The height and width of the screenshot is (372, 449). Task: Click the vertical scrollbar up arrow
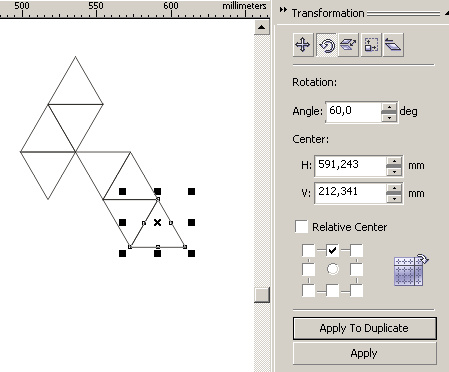tap(262, 27)
